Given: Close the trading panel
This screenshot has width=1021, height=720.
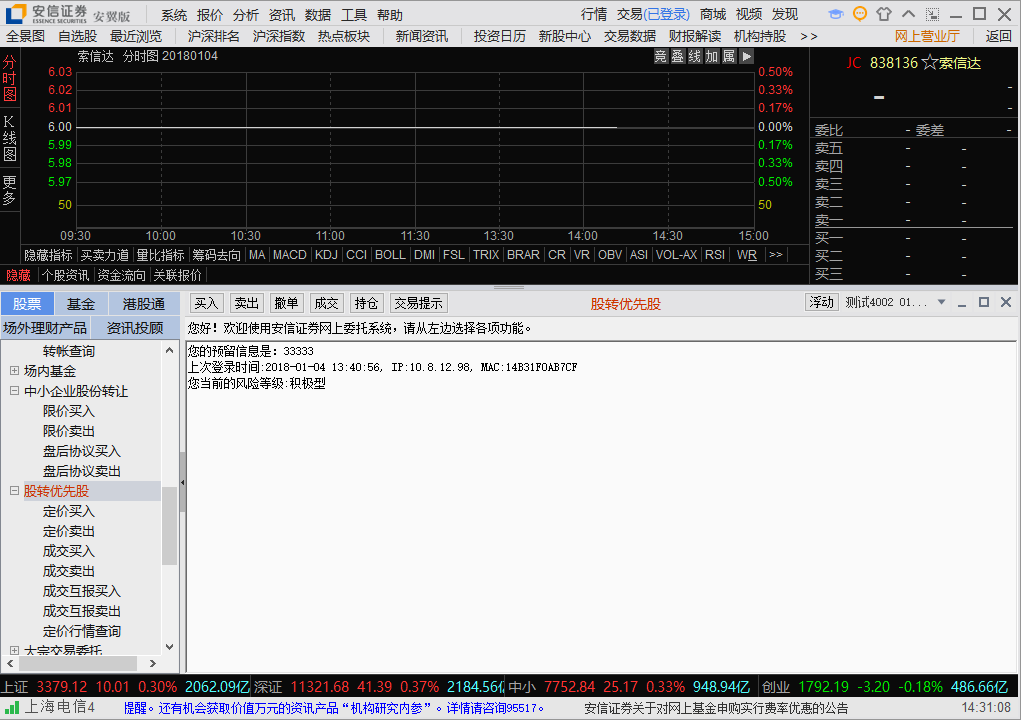Looking at the screenshot, I should point(1006,302).
